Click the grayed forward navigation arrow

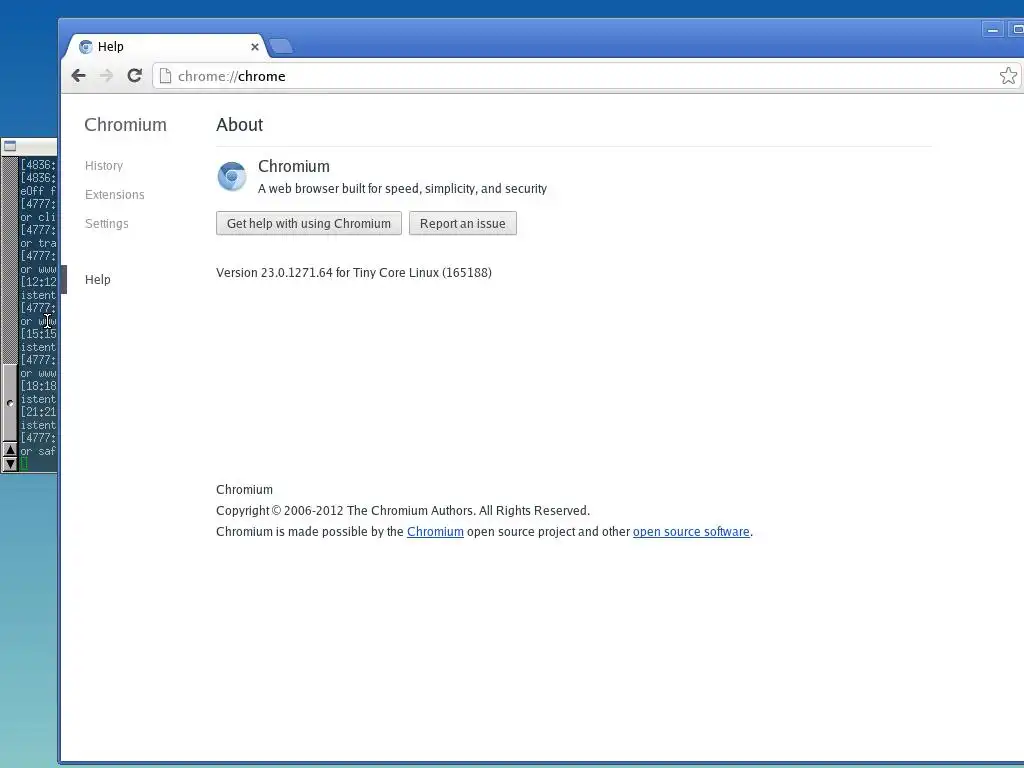(x=106, y=76)
